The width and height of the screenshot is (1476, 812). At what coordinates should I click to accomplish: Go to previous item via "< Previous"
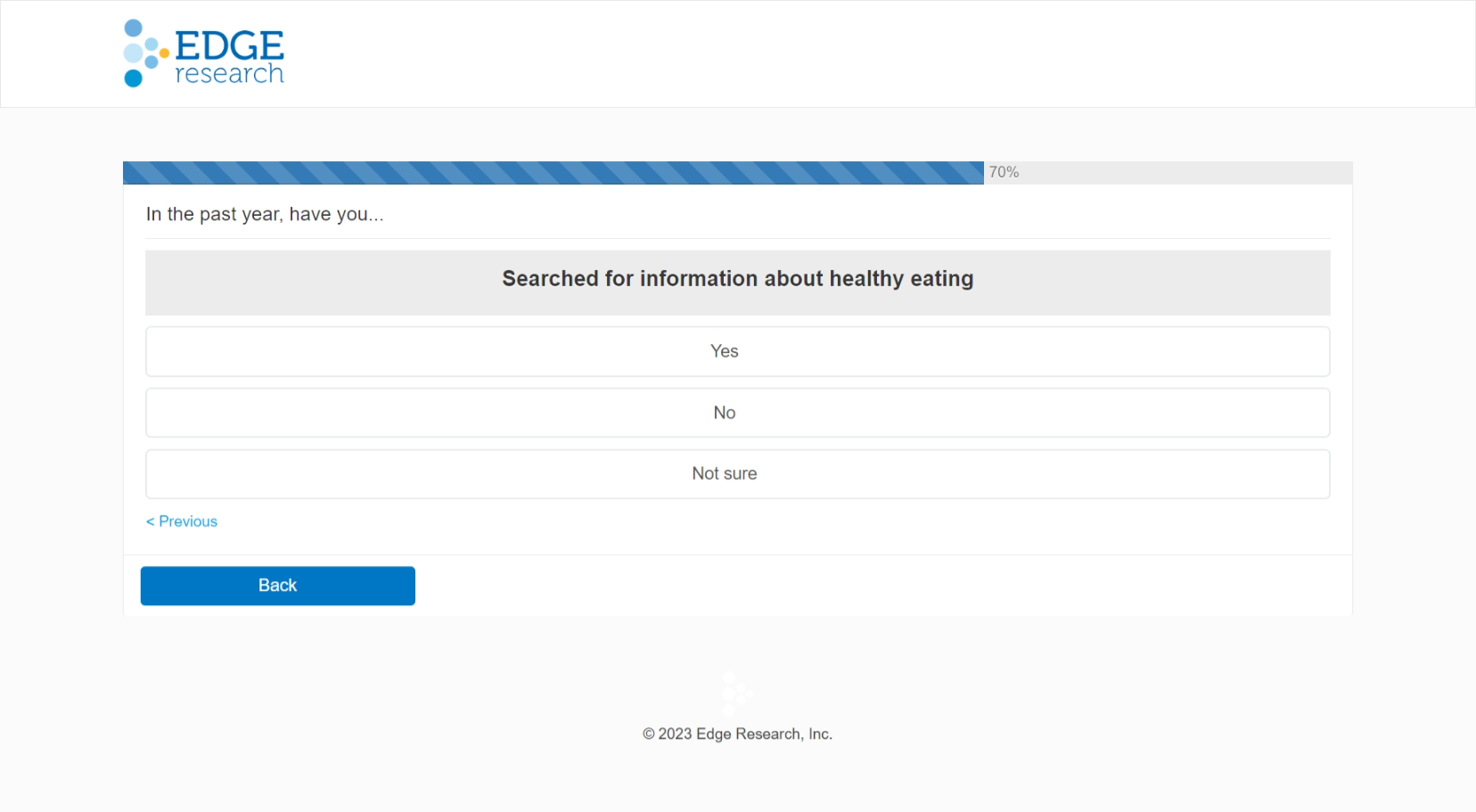[182, 521]
